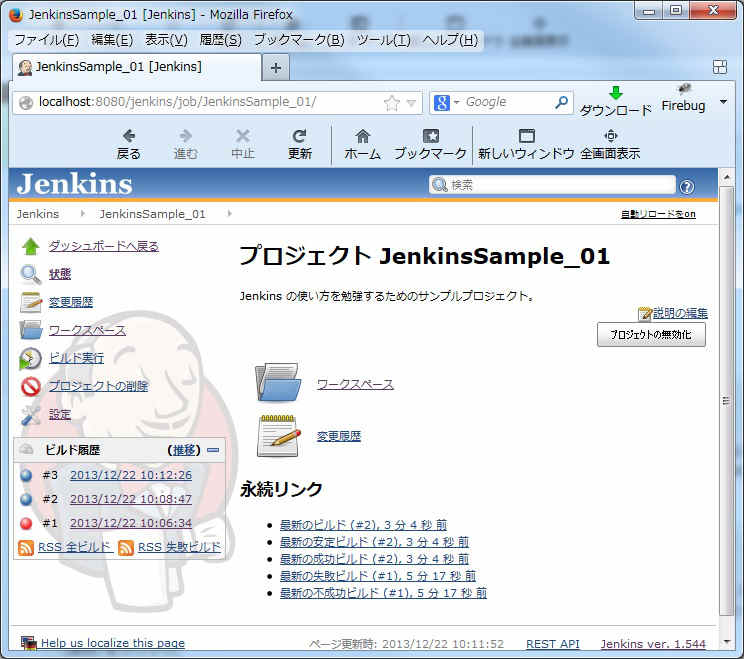Click the notepad icon beside sidebar 変更履歴

click(x=31, y=302)
